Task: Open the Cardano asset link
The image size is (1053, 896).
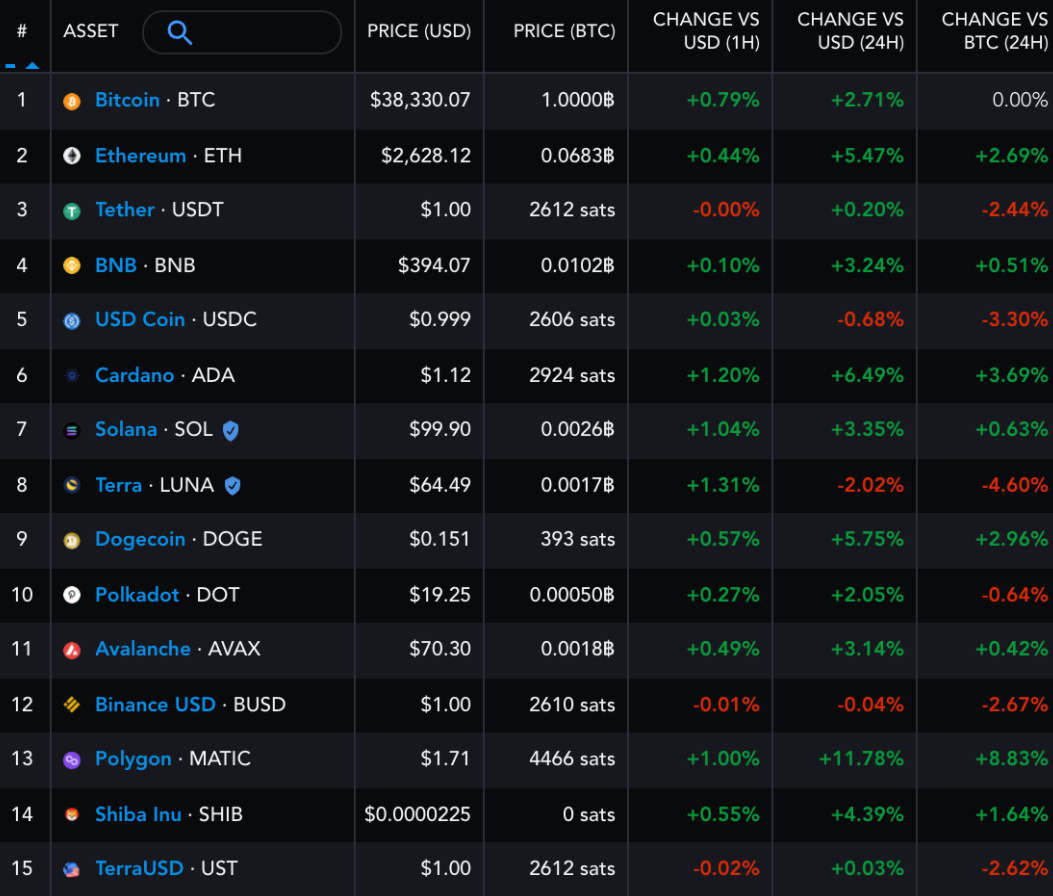Action: point(134,375)
